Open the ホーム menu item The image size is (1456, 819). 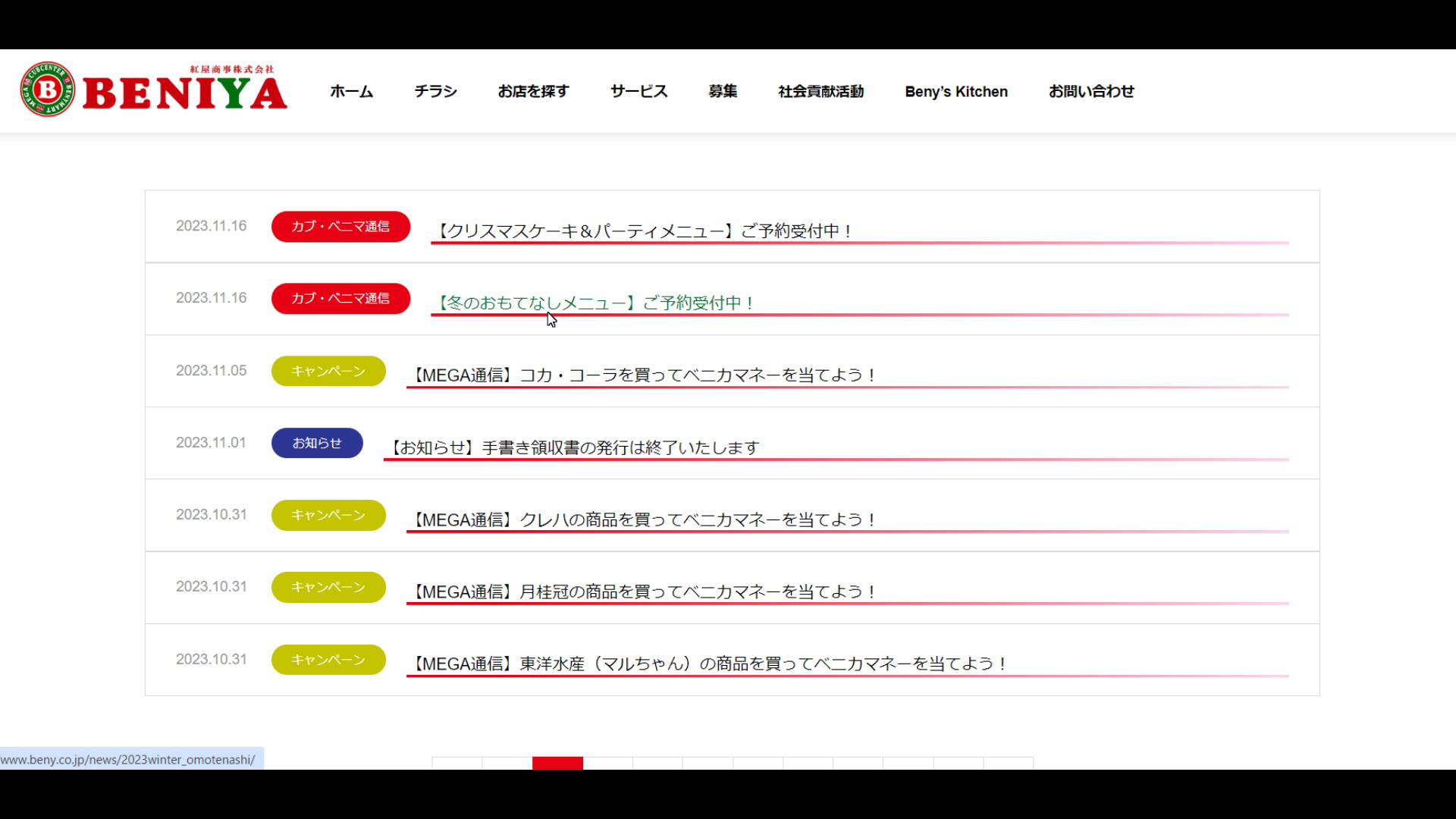point(351,92)
